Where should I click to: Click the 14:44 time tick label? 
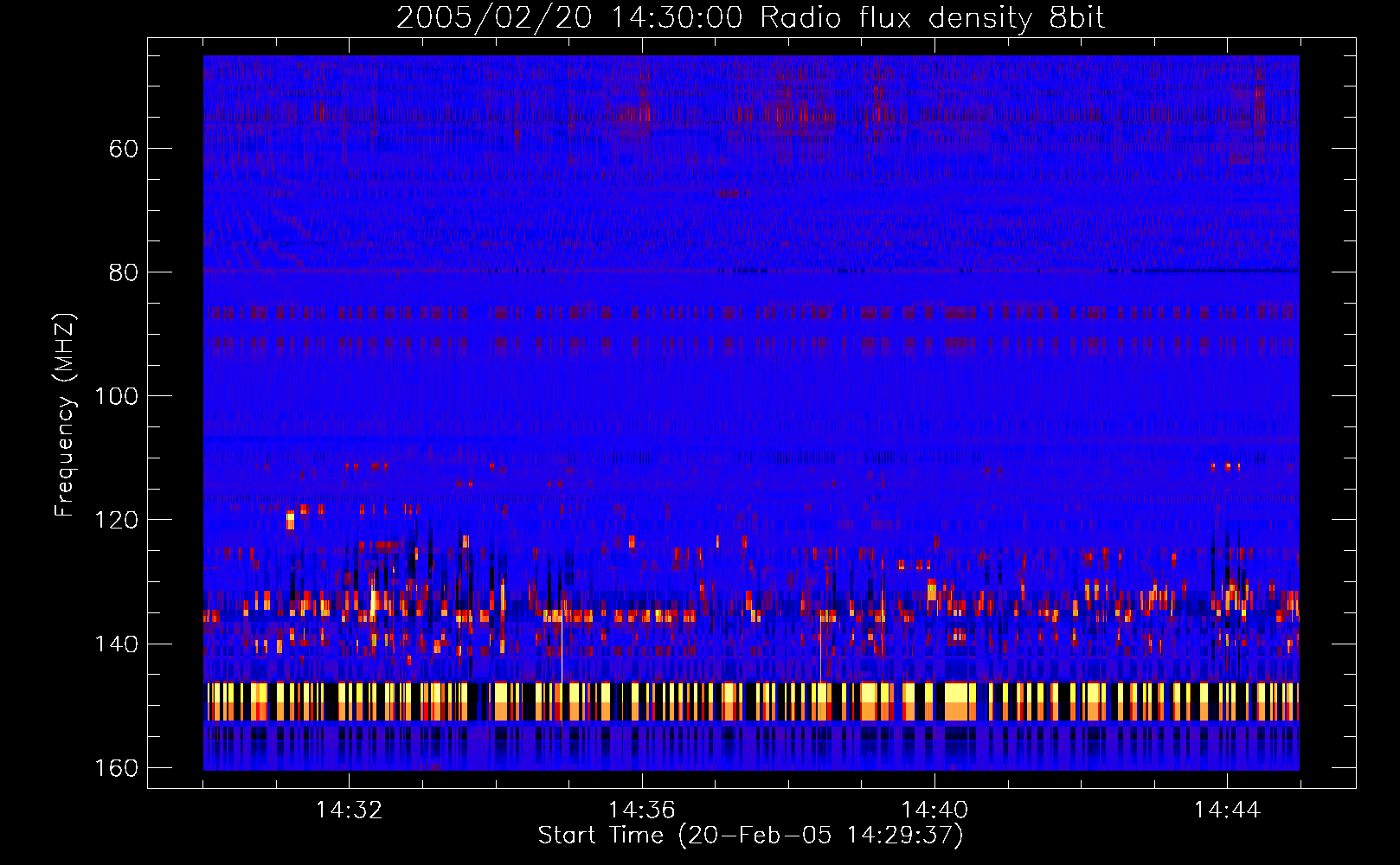coord(1227,811)
